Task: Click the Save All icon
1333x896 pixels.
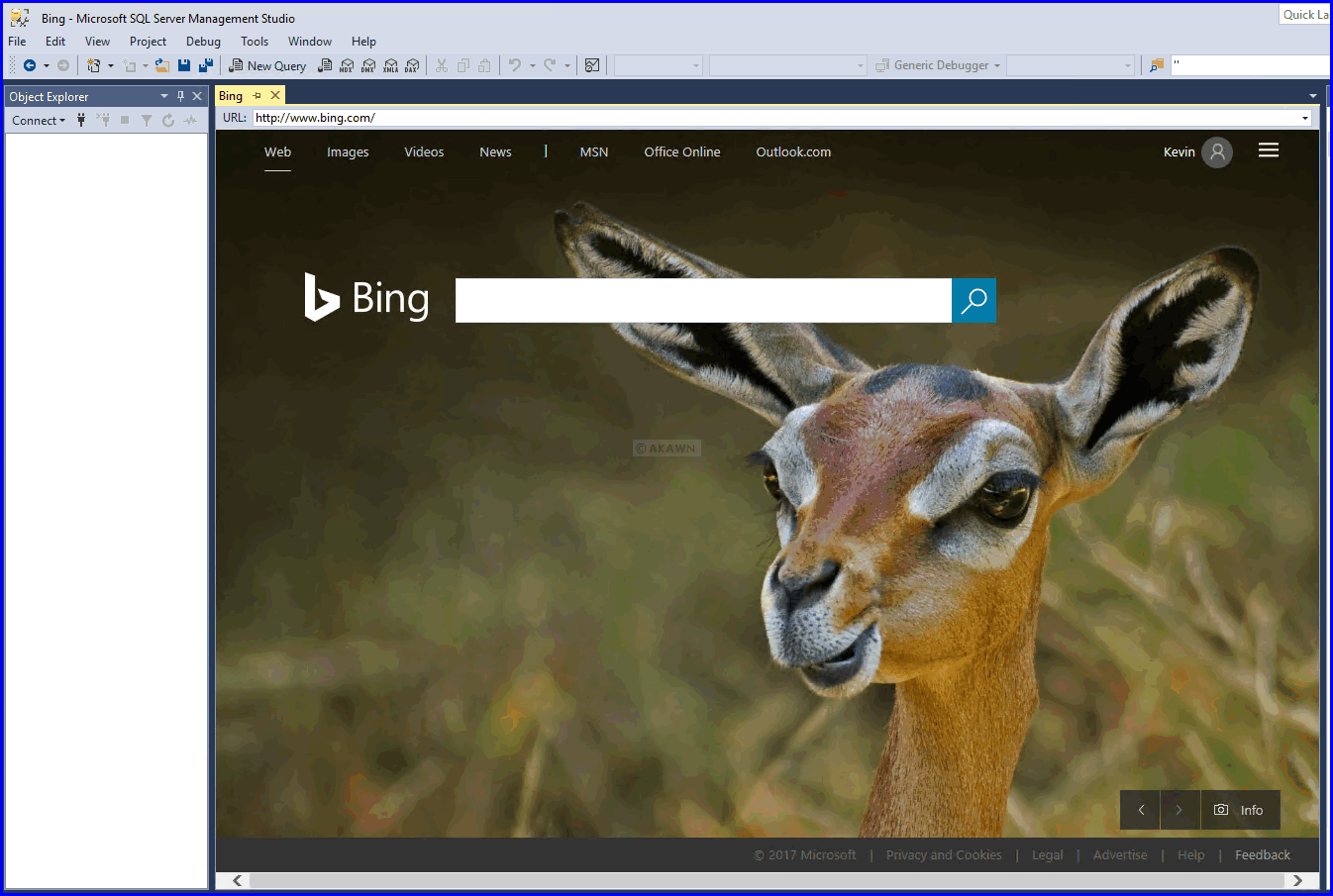Action: click(x=206, y=65)
